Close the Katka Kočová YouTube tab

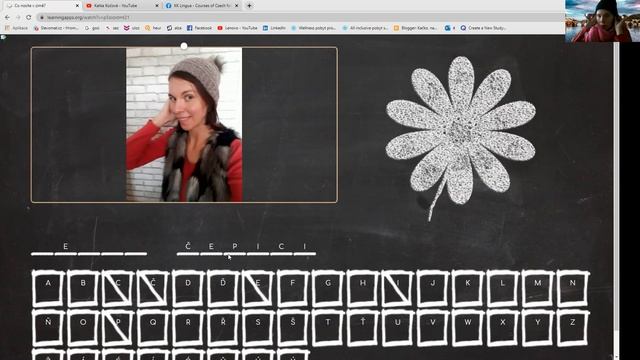coord(157,6)
